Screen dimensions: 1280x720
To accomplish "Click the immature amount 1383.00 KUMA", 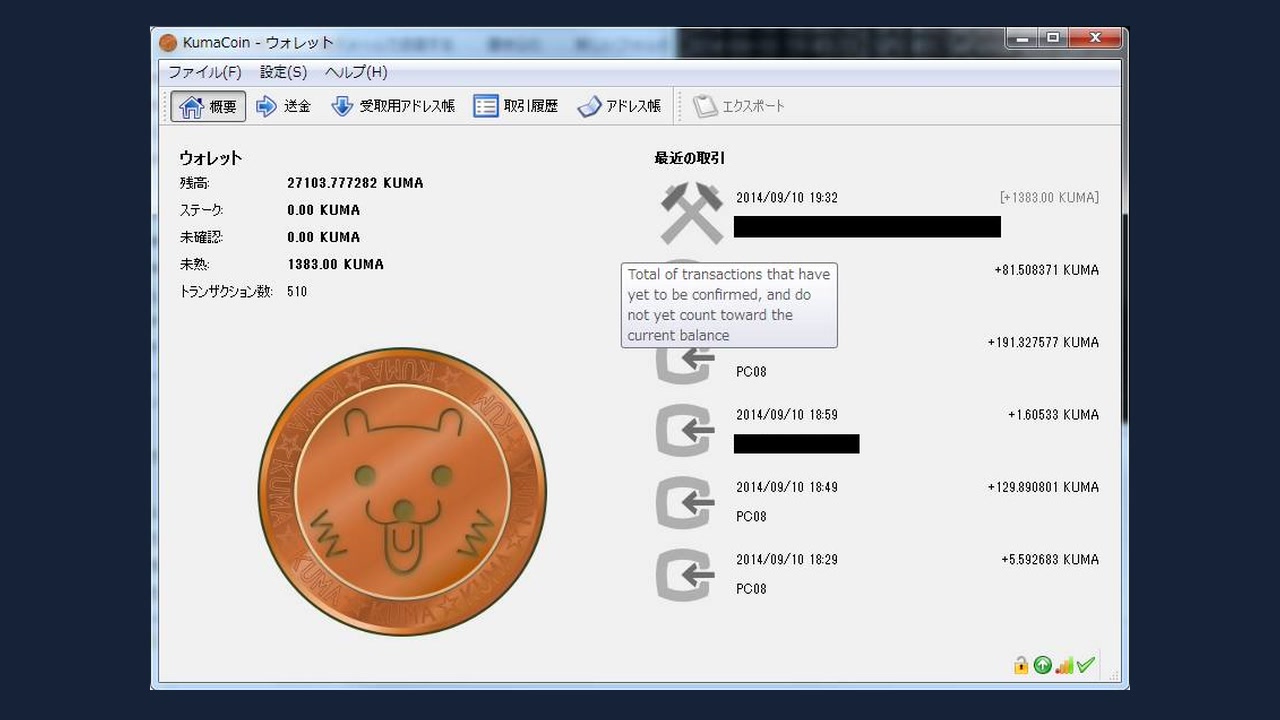I will click(335, 264).
